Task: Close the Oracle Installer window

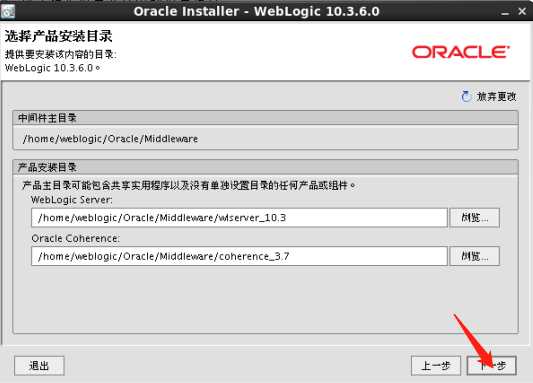Action: pos(522,12)
